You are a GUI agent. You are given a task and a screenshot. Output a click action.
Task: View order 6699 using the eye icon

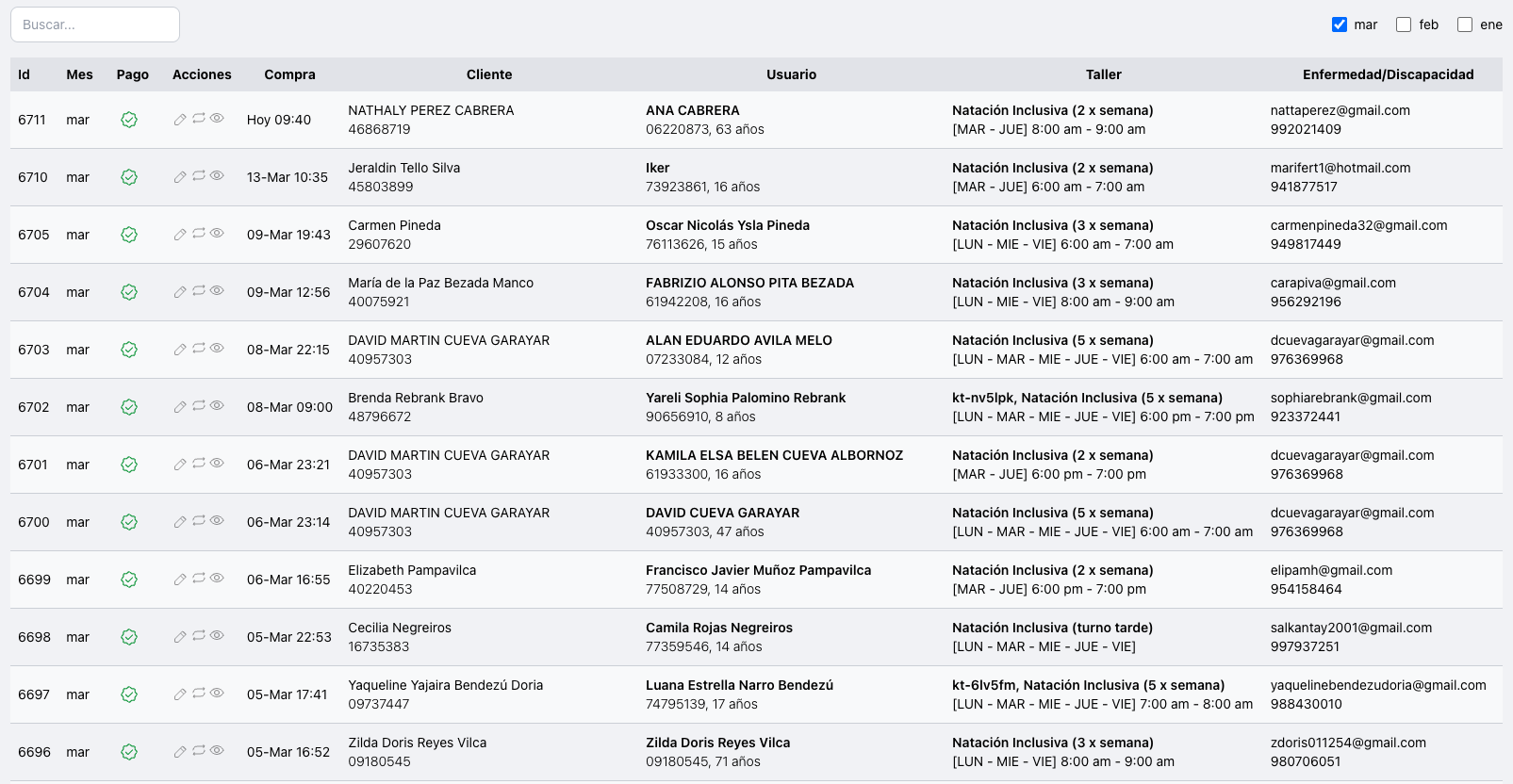click(217, 578)
